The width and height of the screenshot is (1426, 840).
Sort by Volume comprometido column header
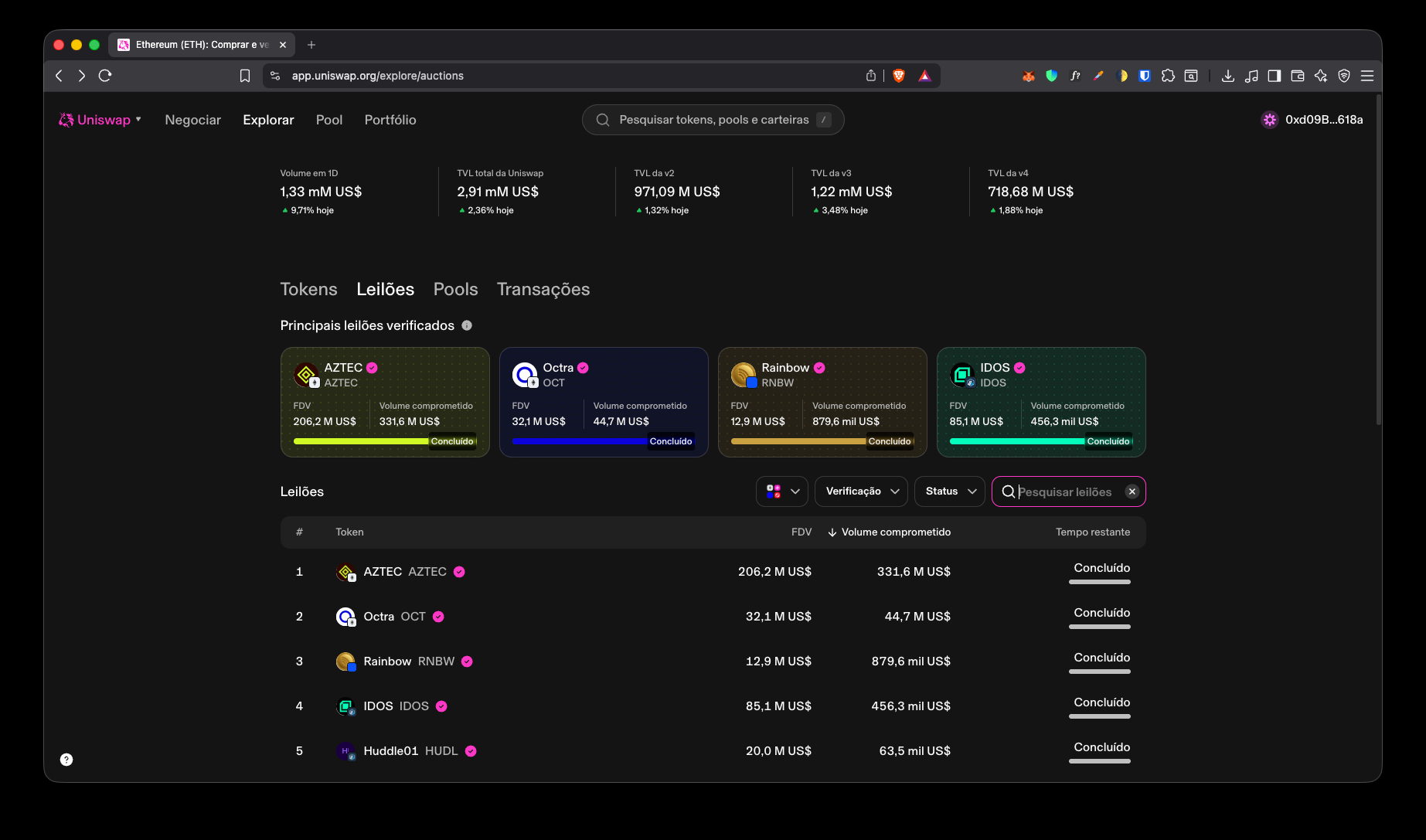[889, 532]
